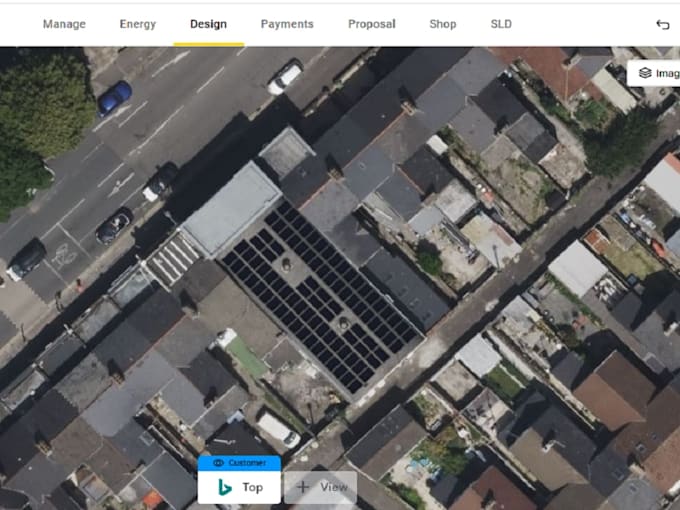
Task: Open the Imagery layers button
Action: click(656, 73)
